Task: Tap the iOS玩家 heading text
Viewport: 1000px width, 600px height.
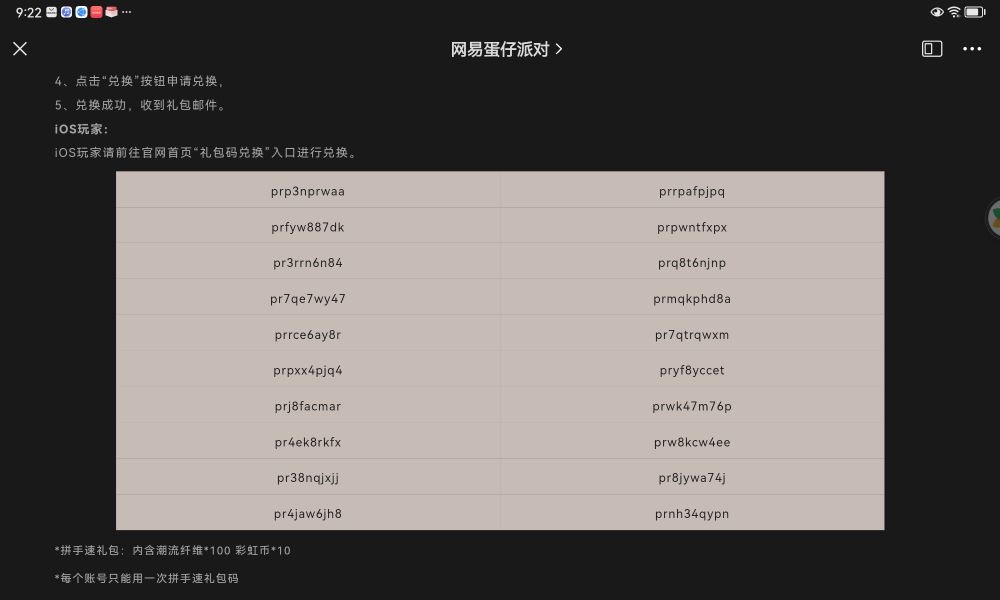Action: click(82, 129)
